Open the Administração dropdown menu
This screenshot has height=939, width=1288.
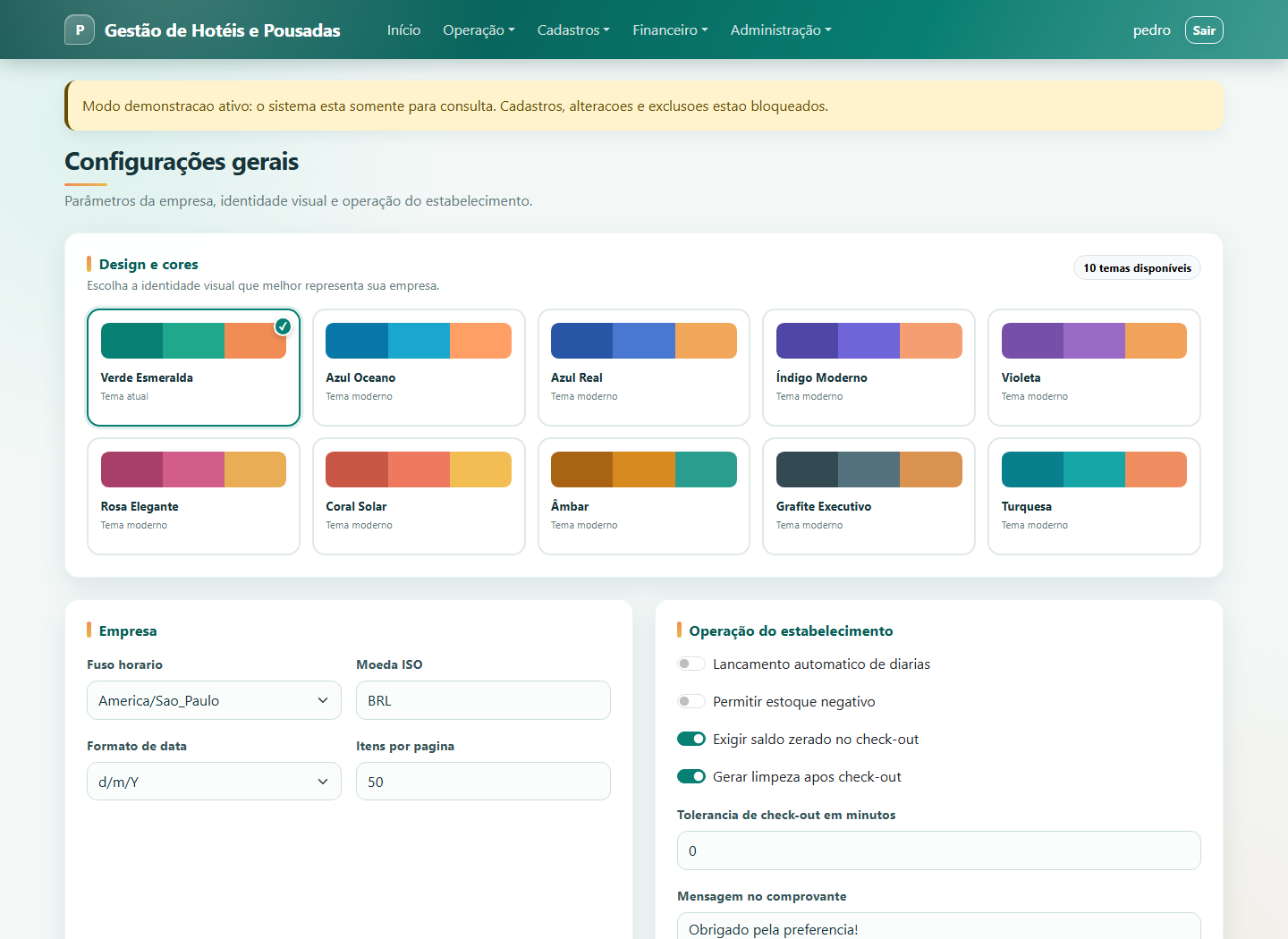pyautogui.click(x=781, y=30)
